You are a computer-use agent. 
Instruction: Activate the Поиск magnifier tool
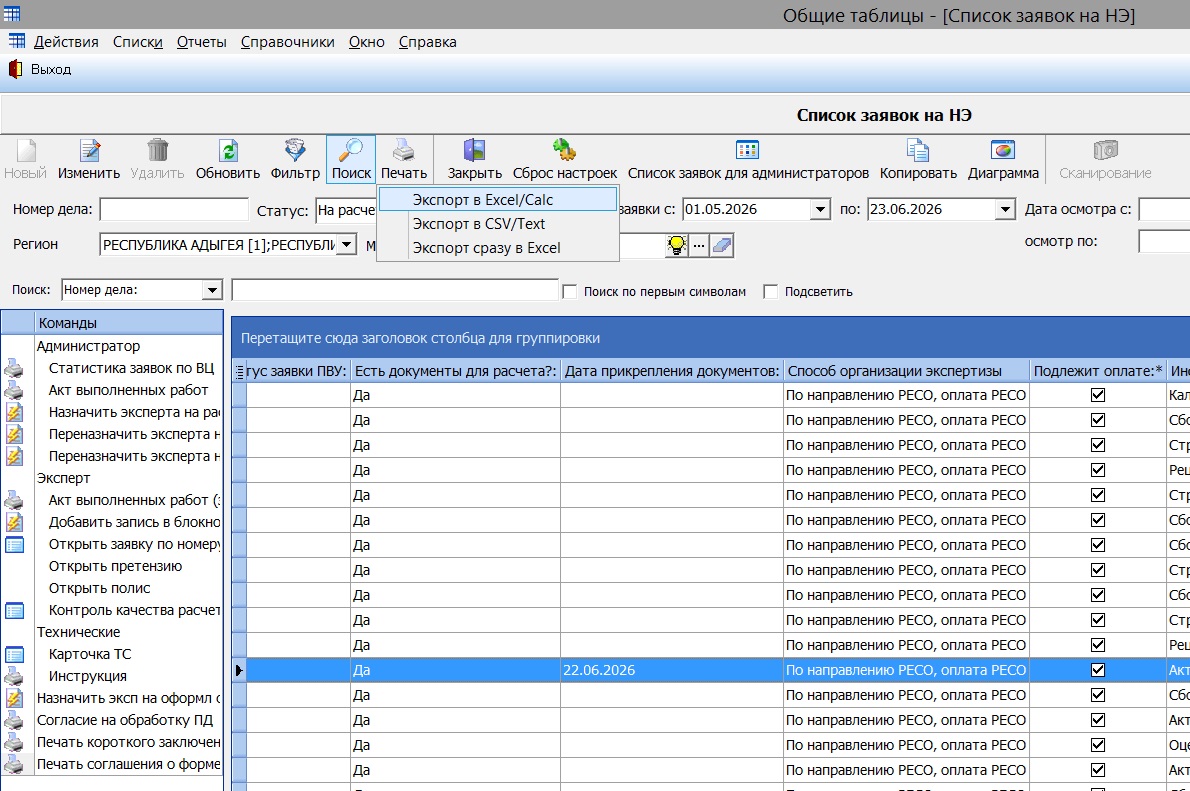351,159
